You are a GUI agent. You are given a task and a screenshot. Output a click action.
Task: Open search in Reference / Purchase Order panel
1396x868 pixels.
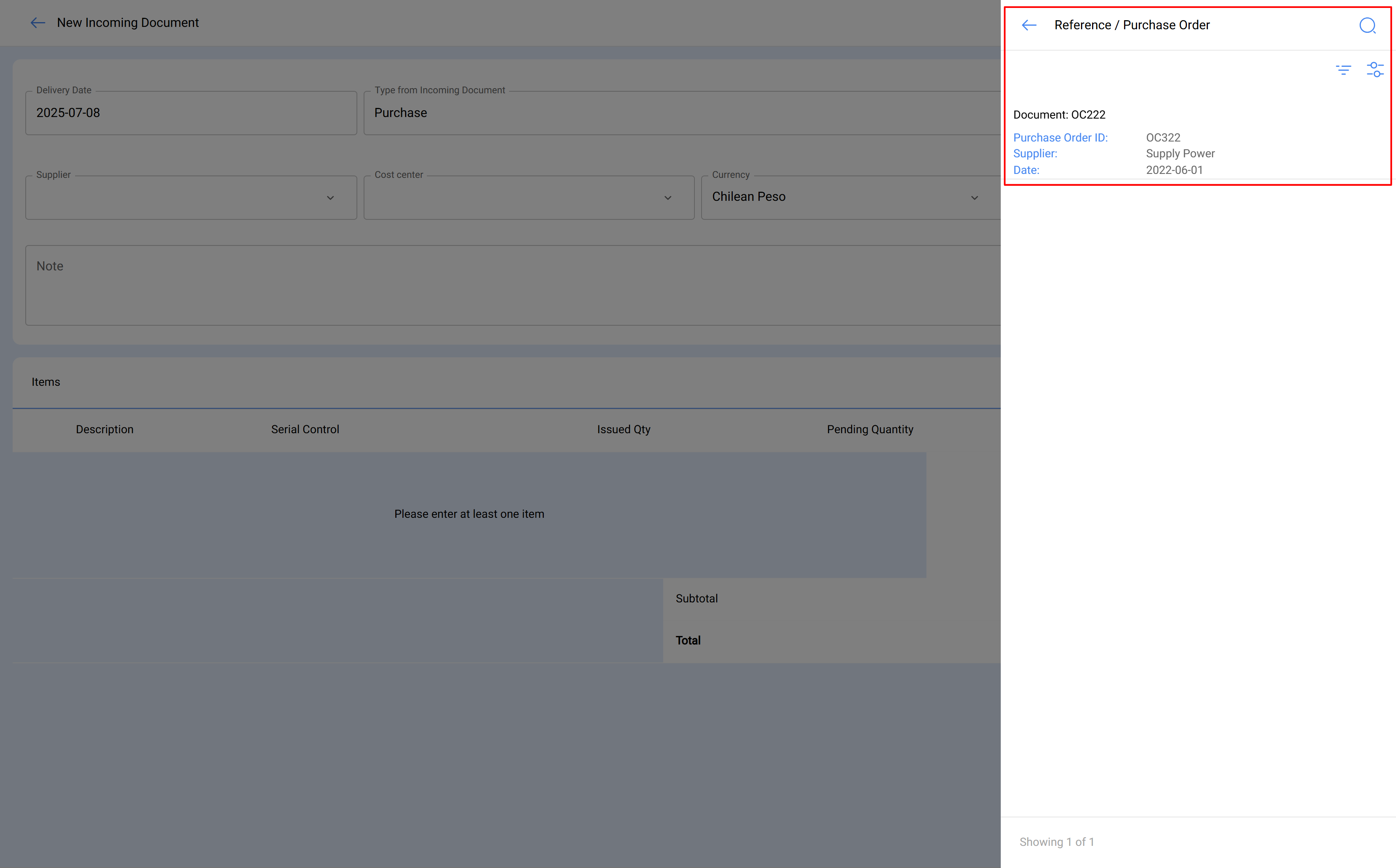(x=1368, y=25)
